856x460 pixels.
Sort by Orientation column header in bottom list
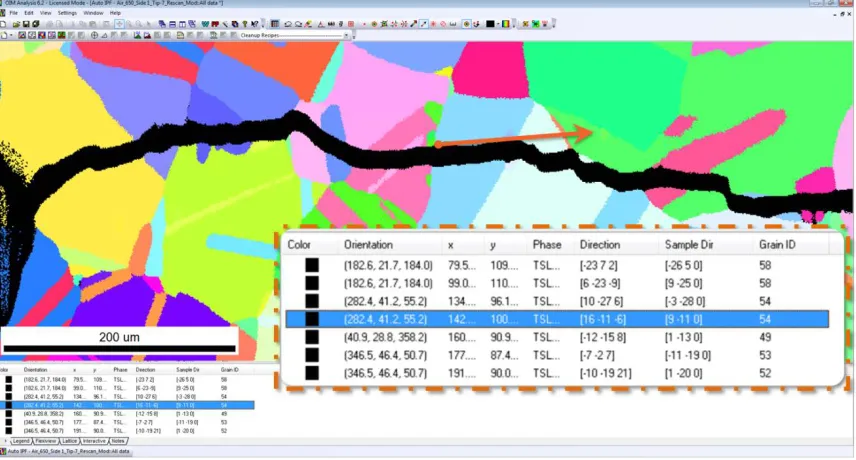point(35,370)
